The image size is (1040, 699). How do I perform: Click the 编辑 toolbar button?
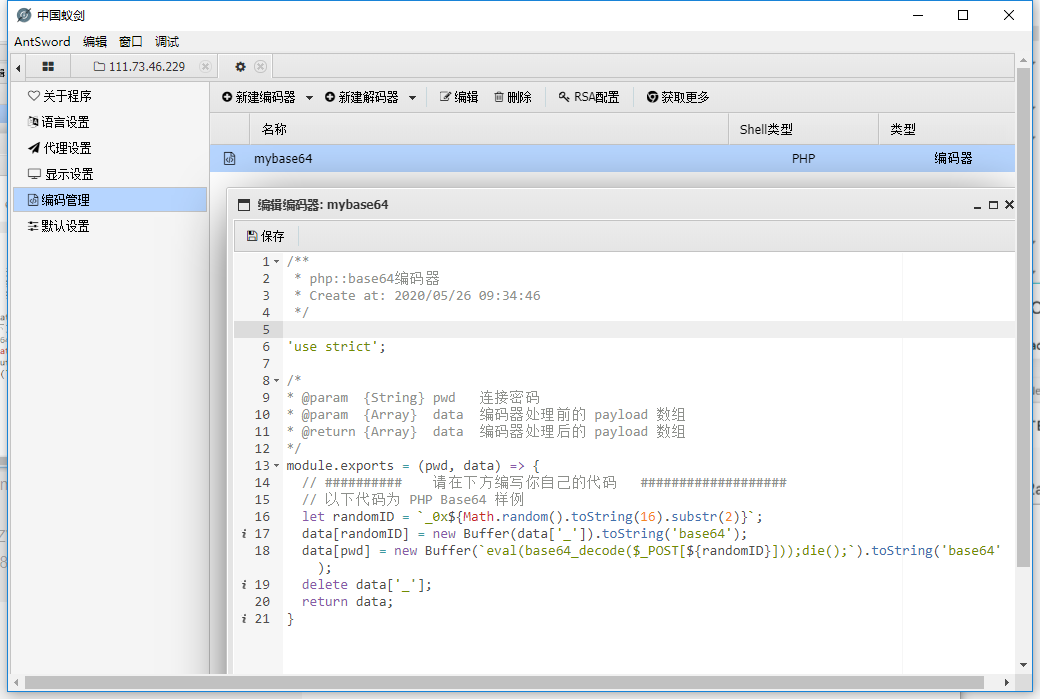(459, 97)
